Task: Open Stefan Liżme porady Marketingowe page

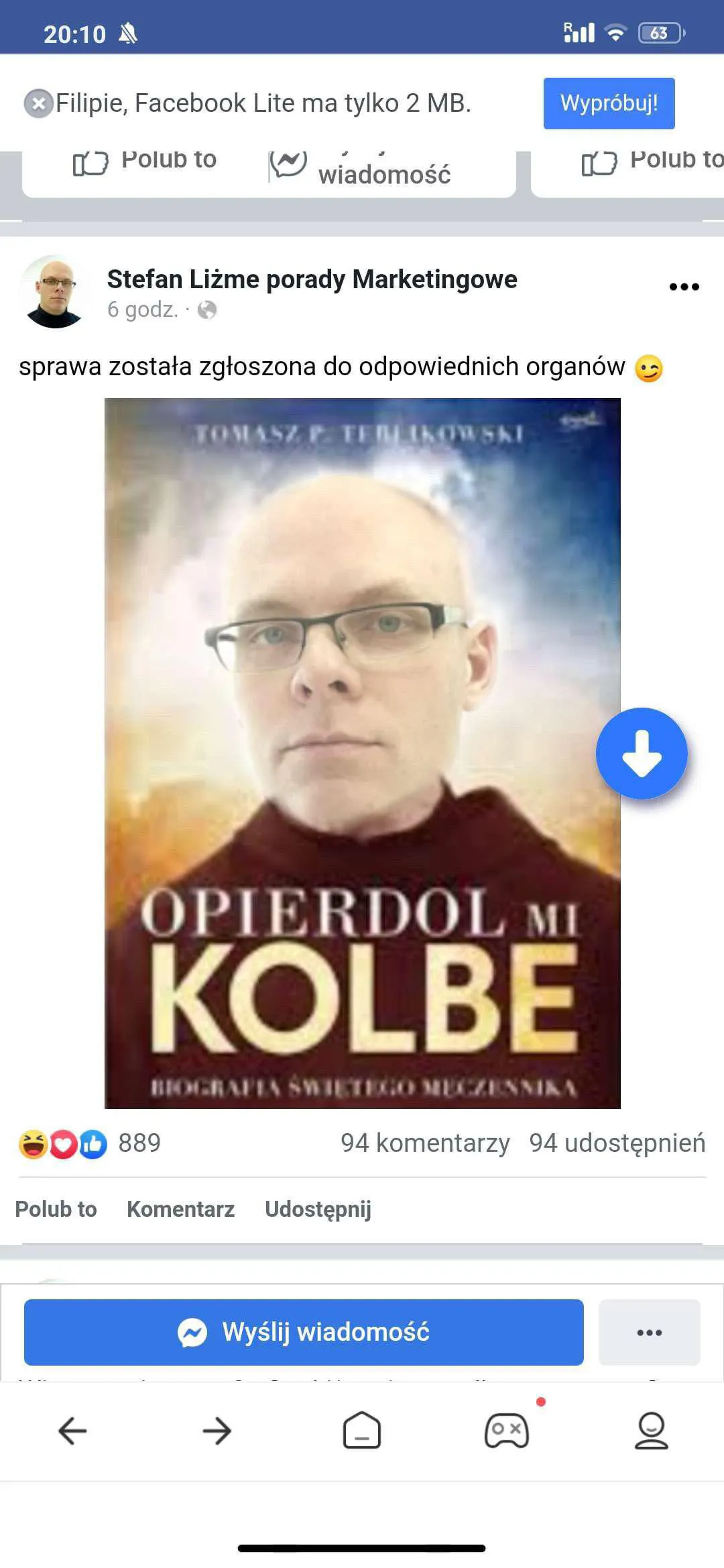Action: click(x=312, y=279)
